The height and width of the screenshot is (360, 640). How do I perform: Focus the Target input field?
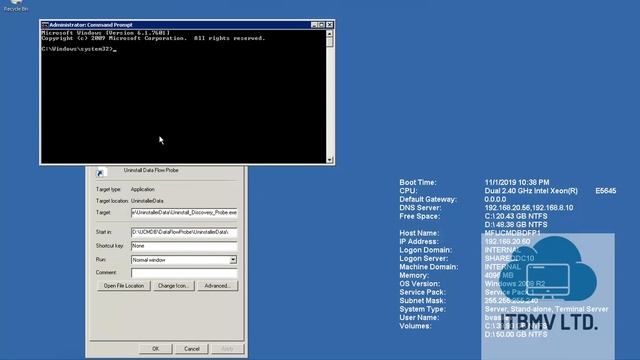point(184,213)
